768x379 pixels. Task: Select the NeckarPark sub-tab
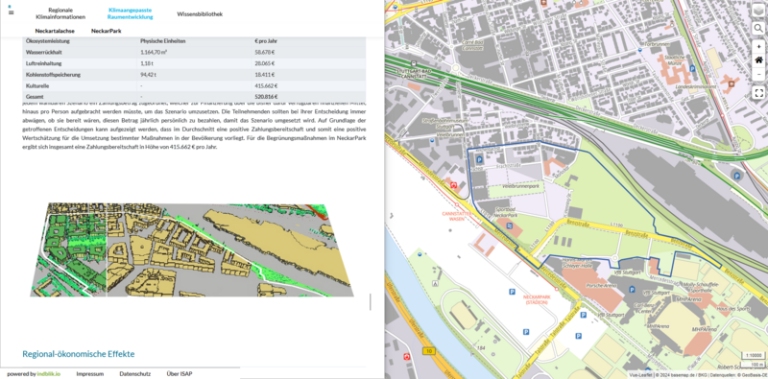click(x=106, y=31)
